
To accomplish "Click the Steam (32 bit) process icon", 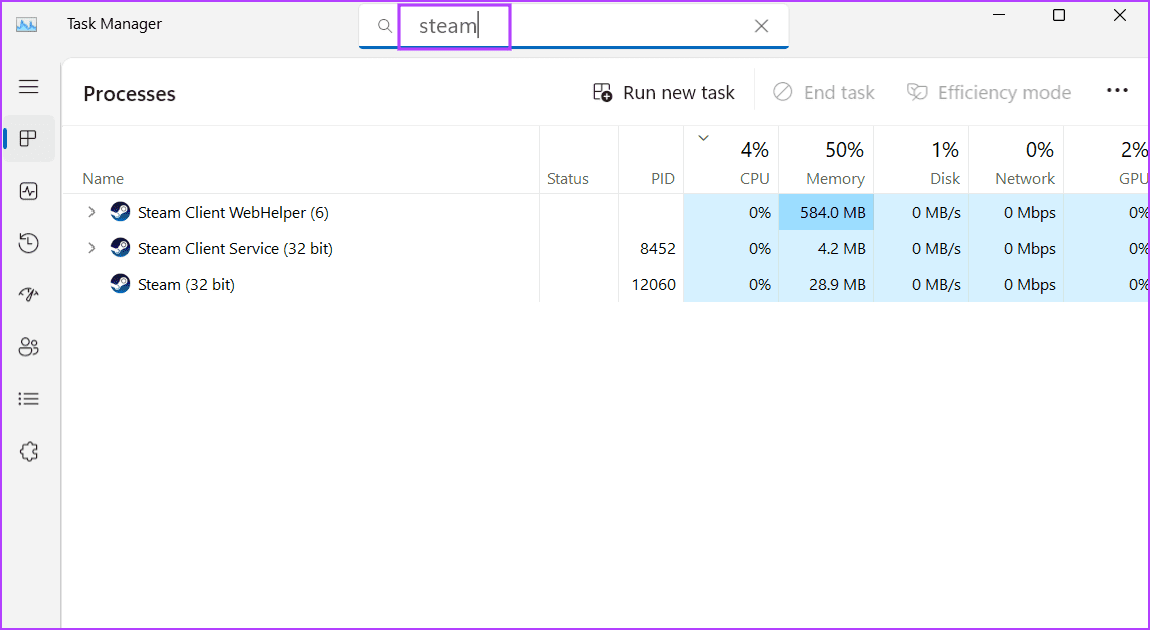I will [120, 284].
